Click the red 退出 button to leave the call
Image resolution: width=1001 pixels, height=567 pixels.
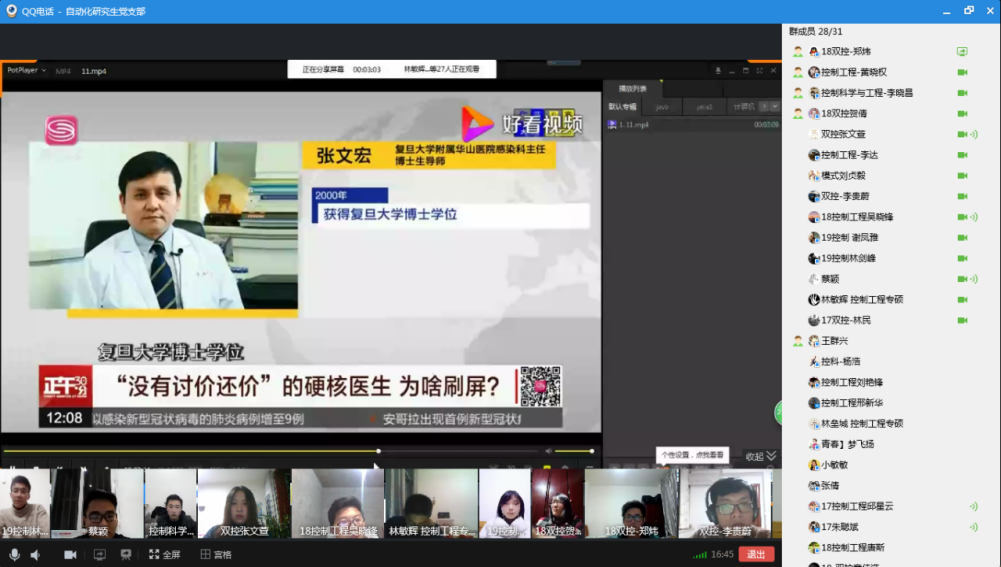pos(756,554)
